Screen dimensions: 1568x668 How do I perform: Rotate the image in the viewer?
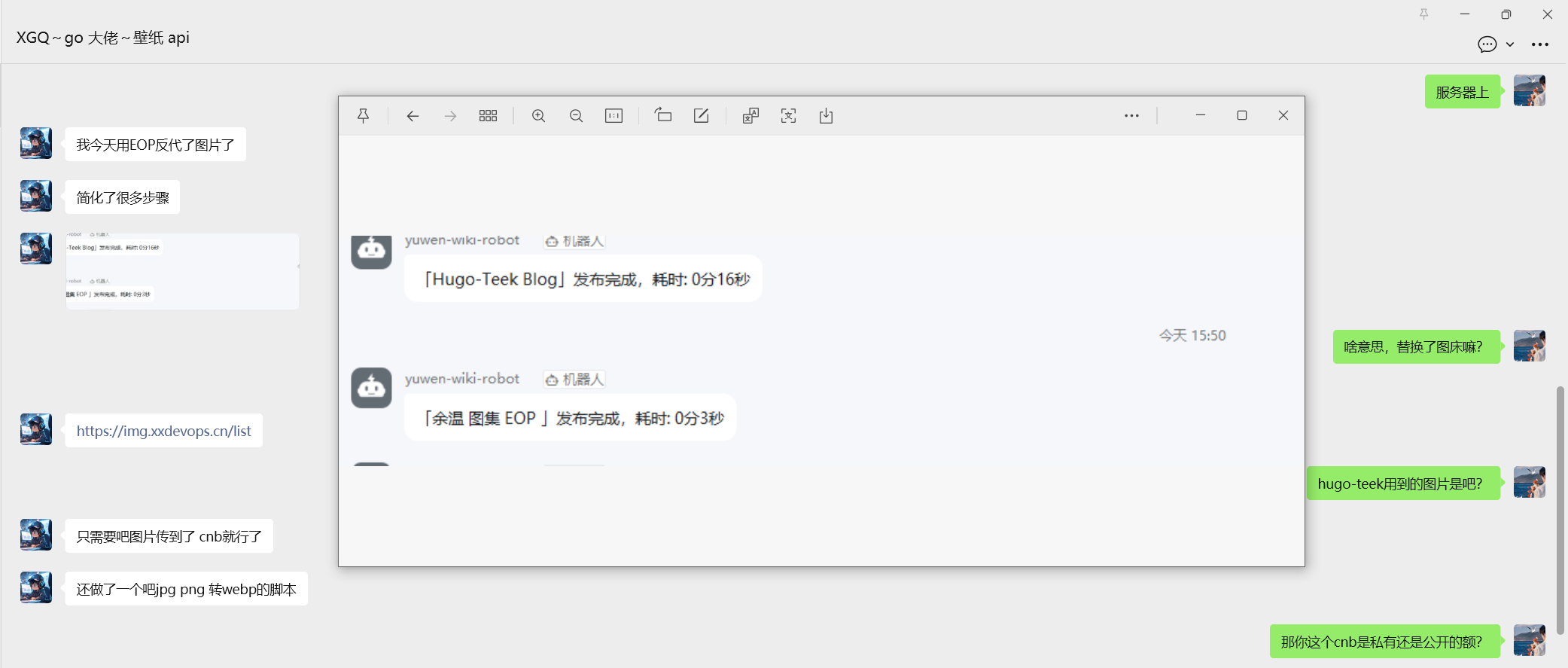pos(663,115)
